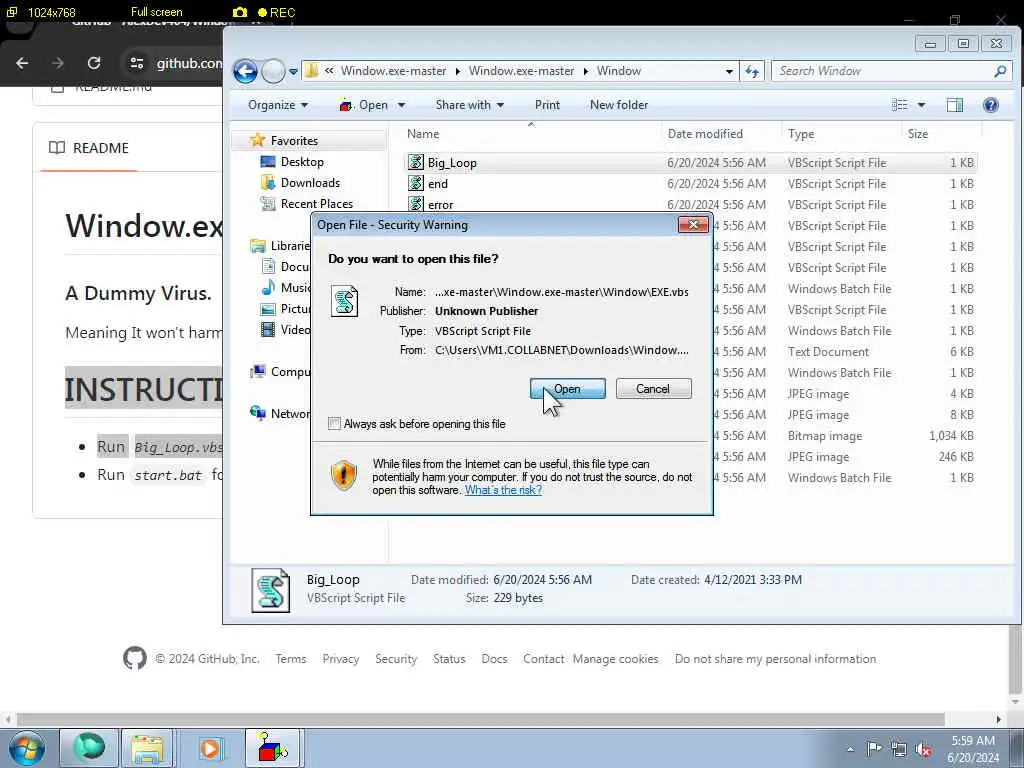Click the Explorer Back arrow button
This screenshot has height=768, width=1024.
click(x=245, y=71)
